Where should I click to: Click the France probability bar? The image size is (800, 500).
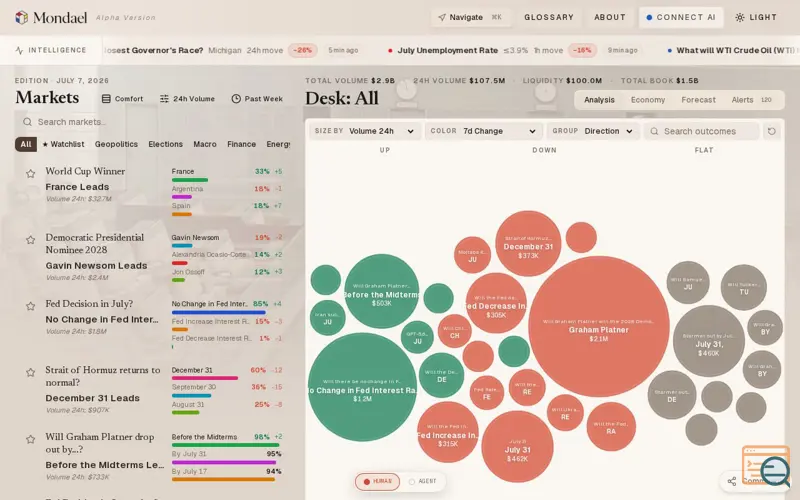190,180
